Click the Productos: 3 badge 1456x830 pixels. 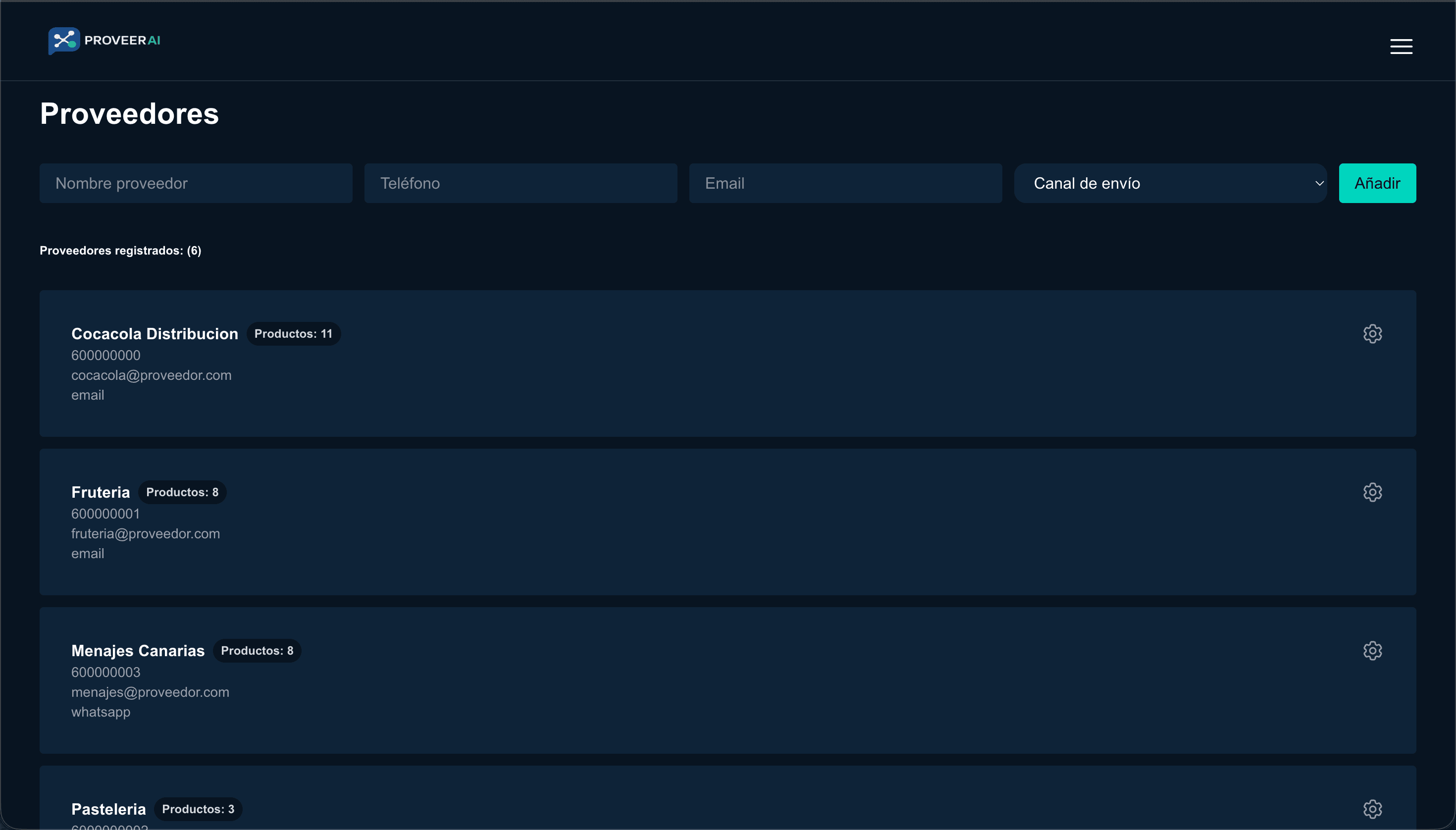[x=199, y=809]
